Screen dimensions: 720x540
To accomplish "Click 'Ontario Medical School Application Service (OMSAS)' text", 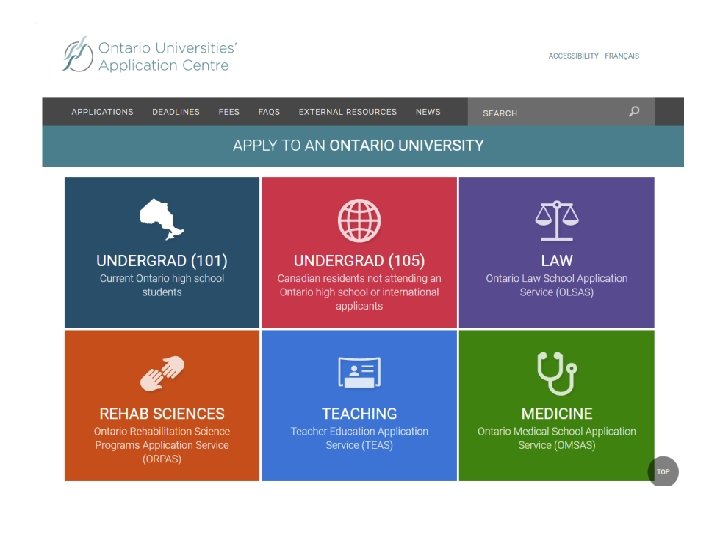I will [x=557, y=438].
